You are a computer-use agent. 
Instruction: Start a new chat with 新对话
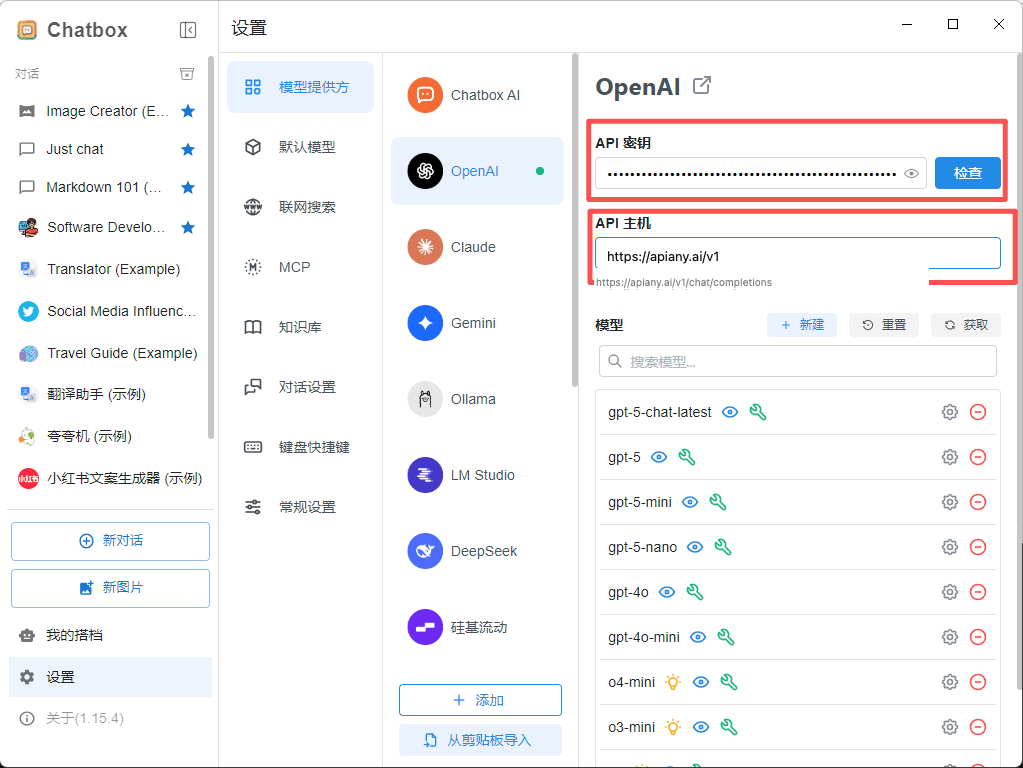[x=110, y=541]
